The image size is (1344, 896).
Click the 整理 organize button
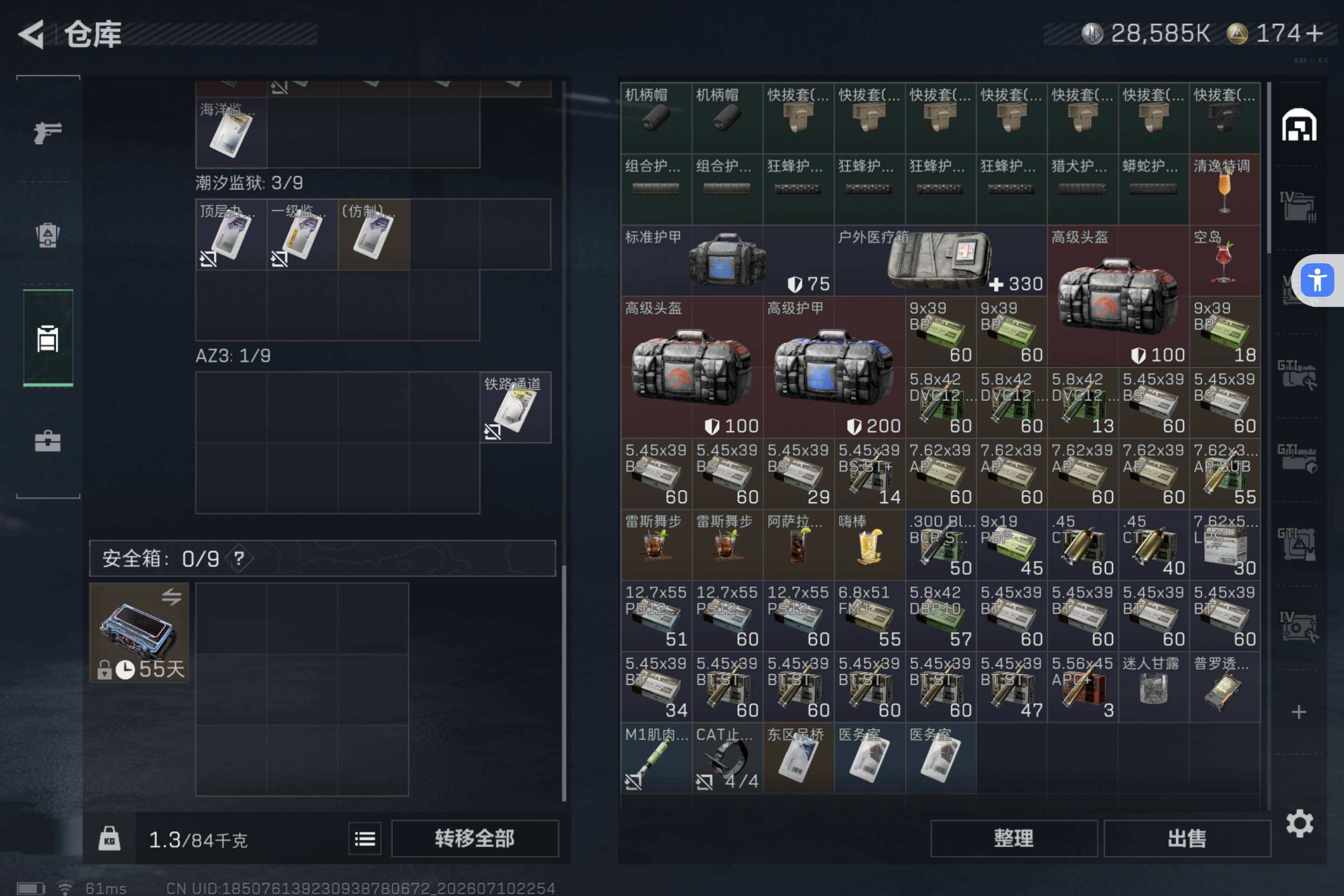(x=1014, y=838)
